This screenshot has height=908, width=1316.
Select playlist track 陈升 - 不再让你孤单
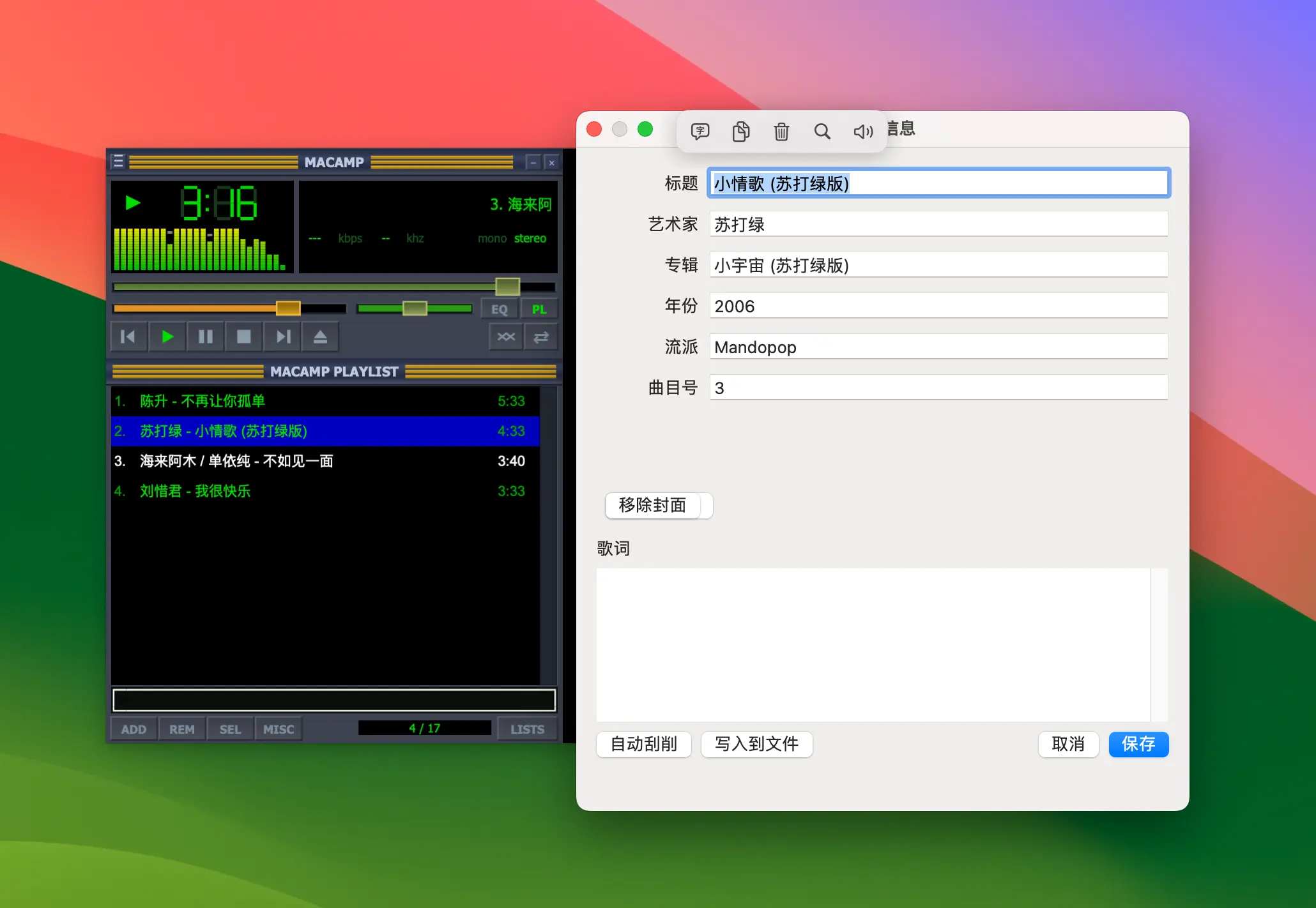[x=325, y=401]
